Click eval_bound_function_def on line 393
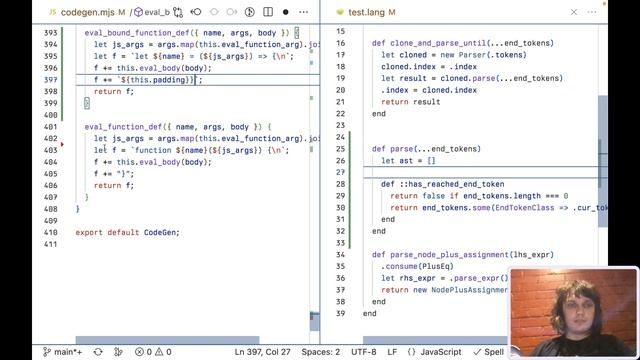The width and height of the screenshot is (640, 360). (137, 33)
